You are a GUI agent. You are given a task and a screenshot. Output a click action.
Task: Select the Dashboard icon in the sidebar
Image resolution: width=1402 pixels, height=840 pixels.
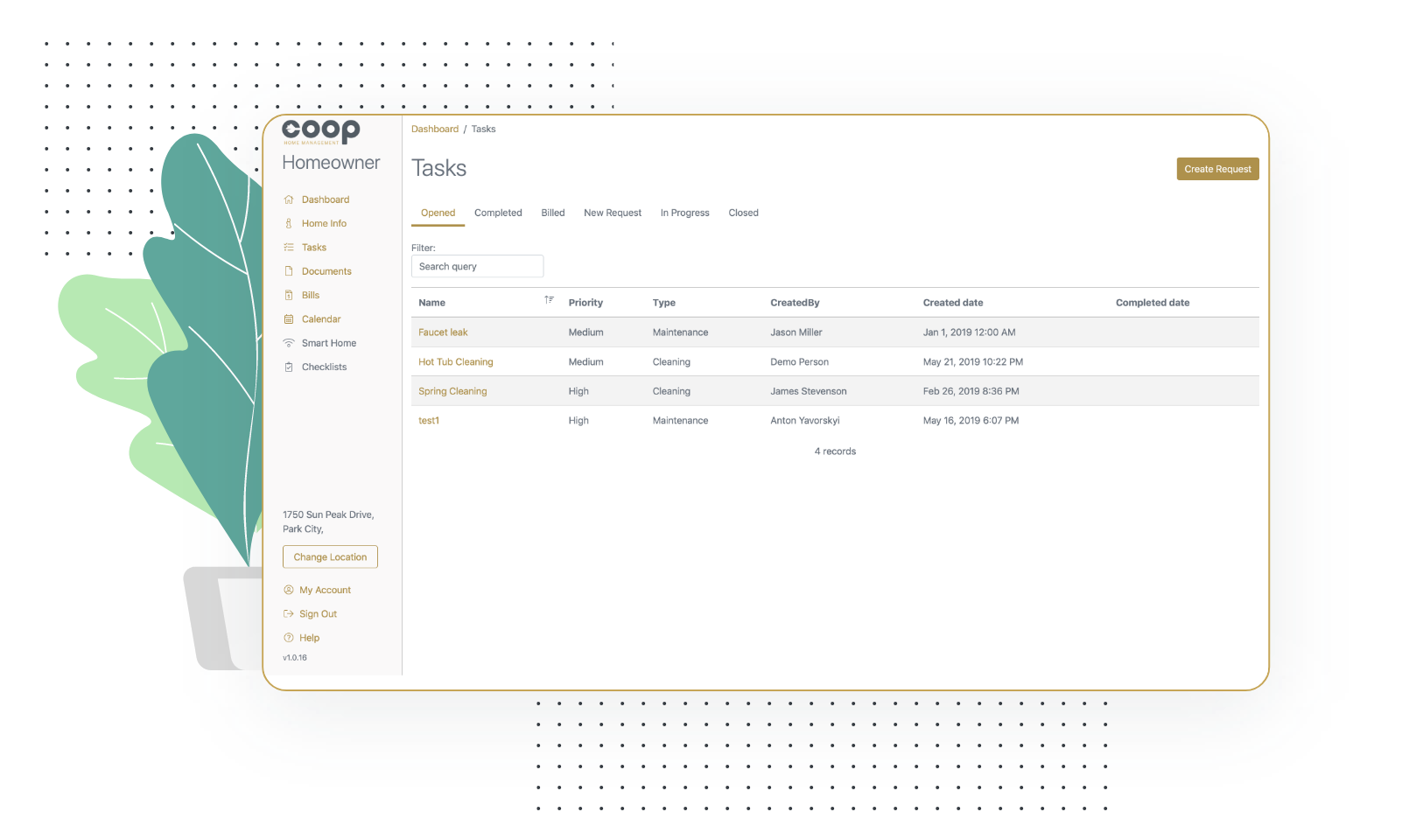(x=289, y=199)
